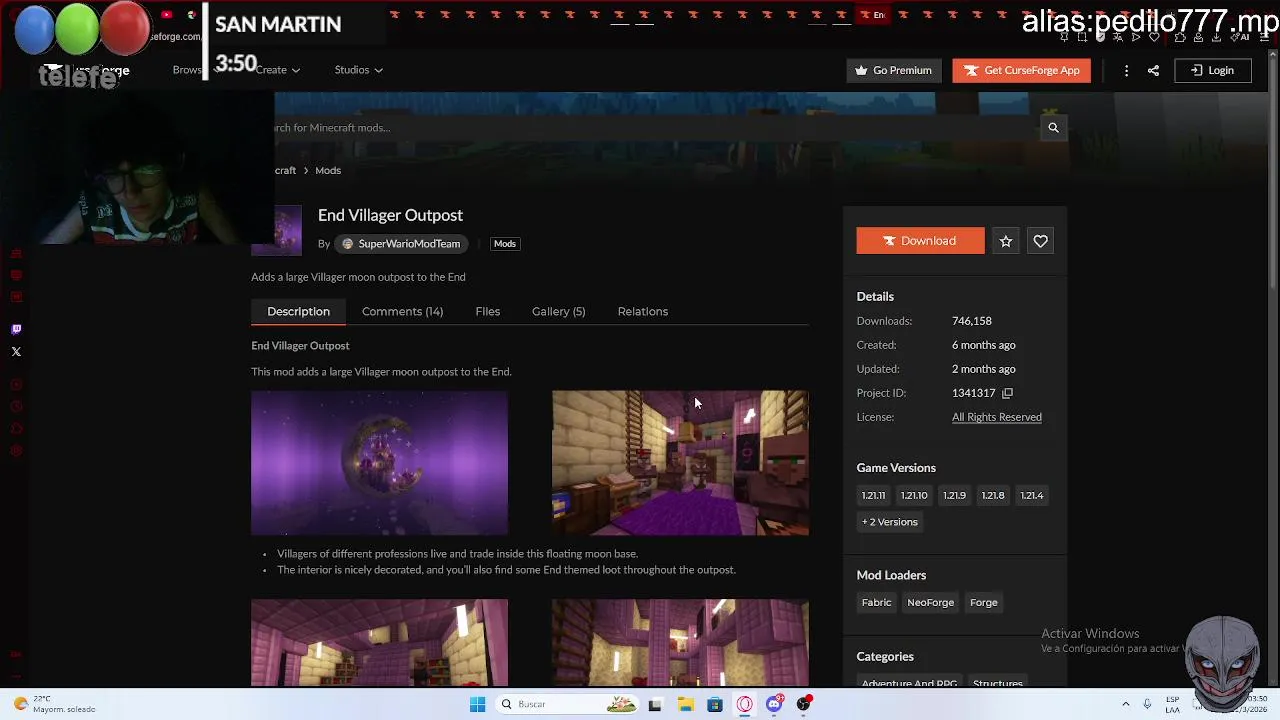
Task: Switch to the Files tab
Action: tap(487, 311)
